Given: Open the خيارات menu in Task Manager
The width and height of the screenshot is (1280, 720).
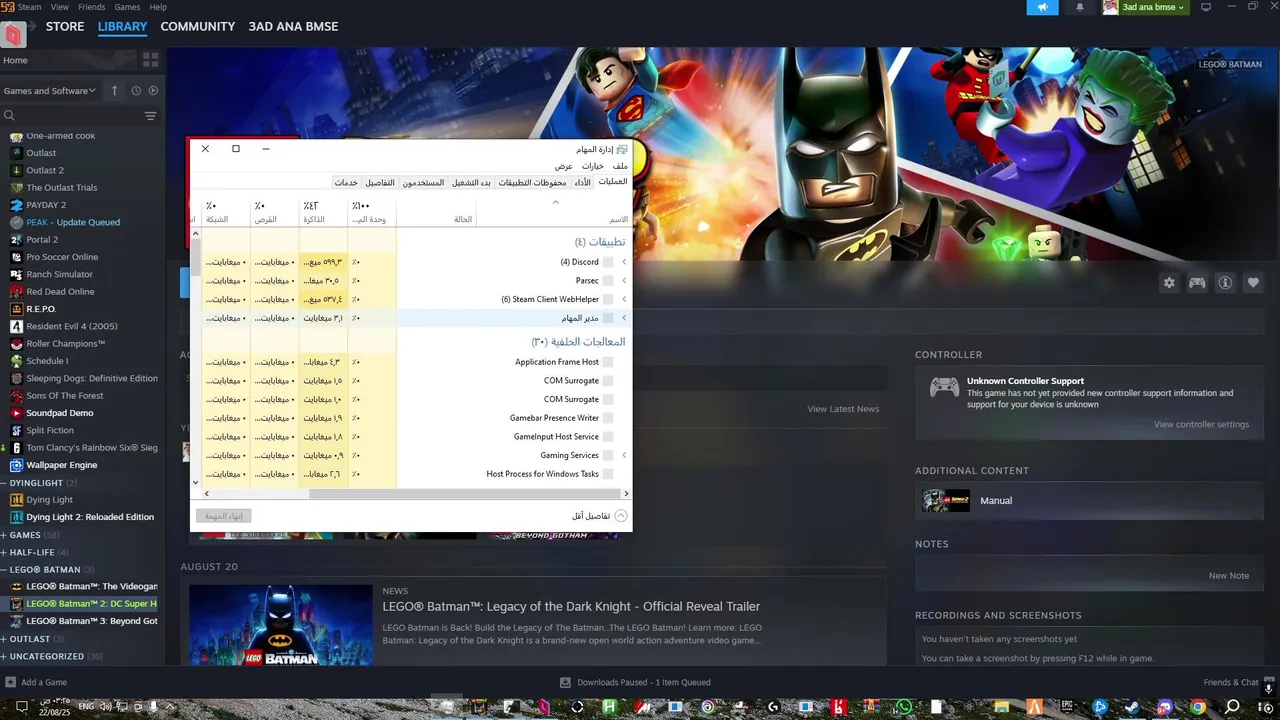Looking at the screenshot, I should (593, 166).
